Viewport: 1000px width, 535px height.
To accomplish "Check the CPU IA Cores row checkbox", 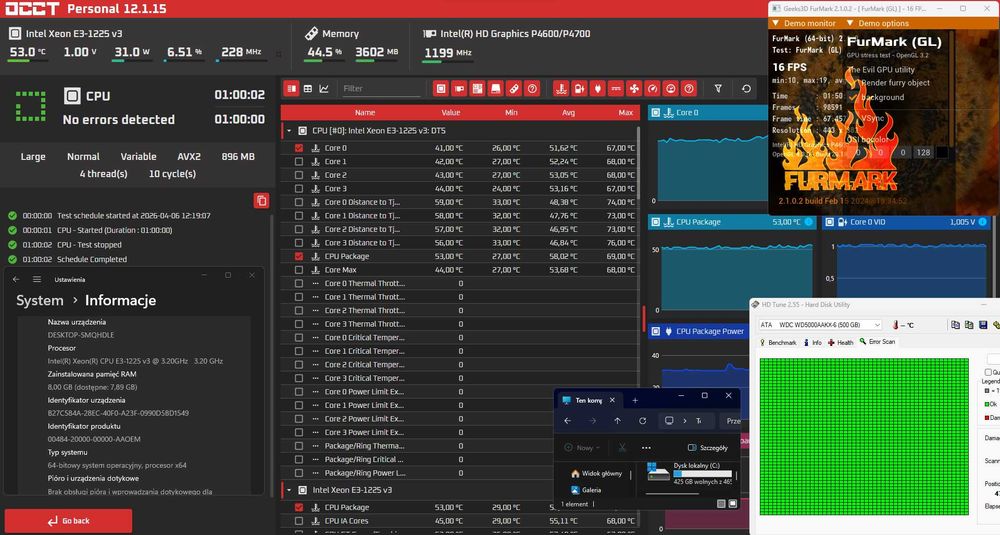I will pos(298,521).
